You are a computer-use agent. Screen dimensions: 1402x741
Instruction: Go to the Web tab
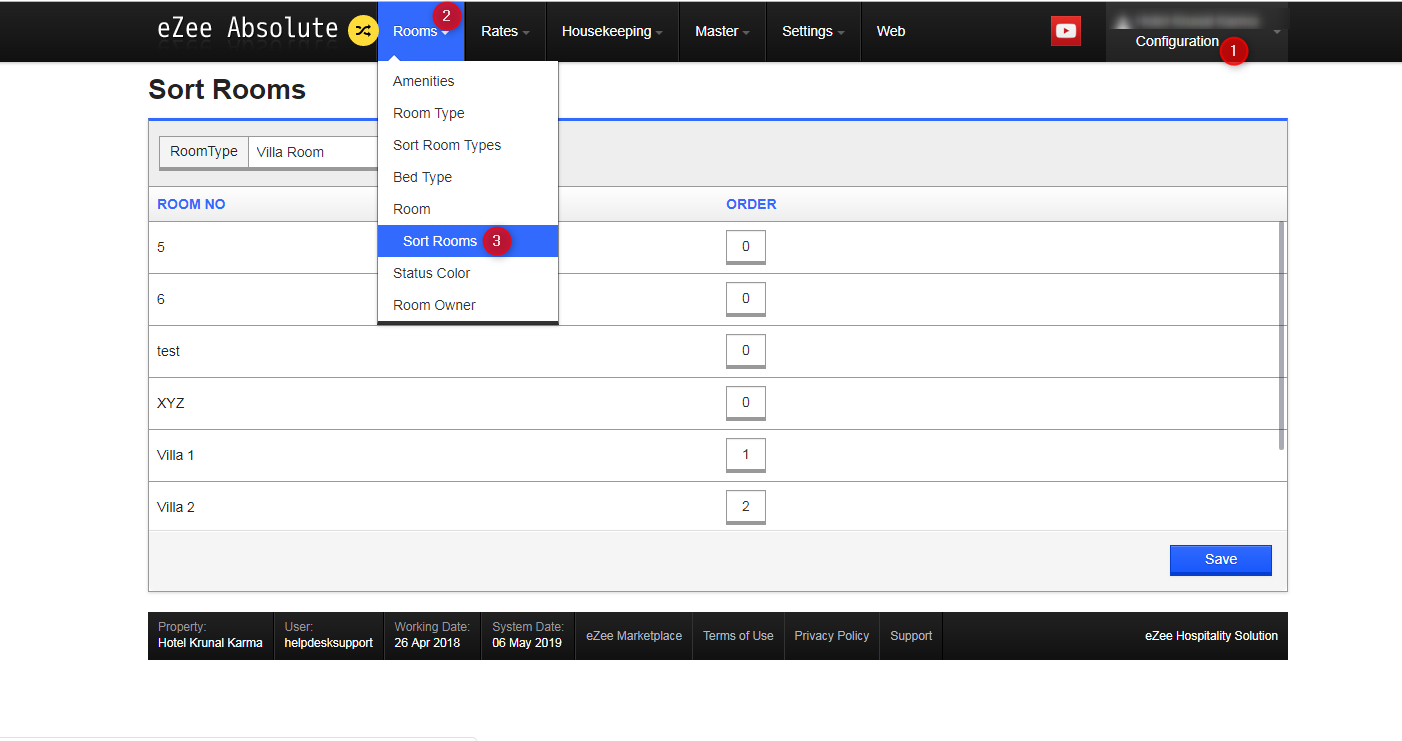pyautogui.click(x=891, y=31)
